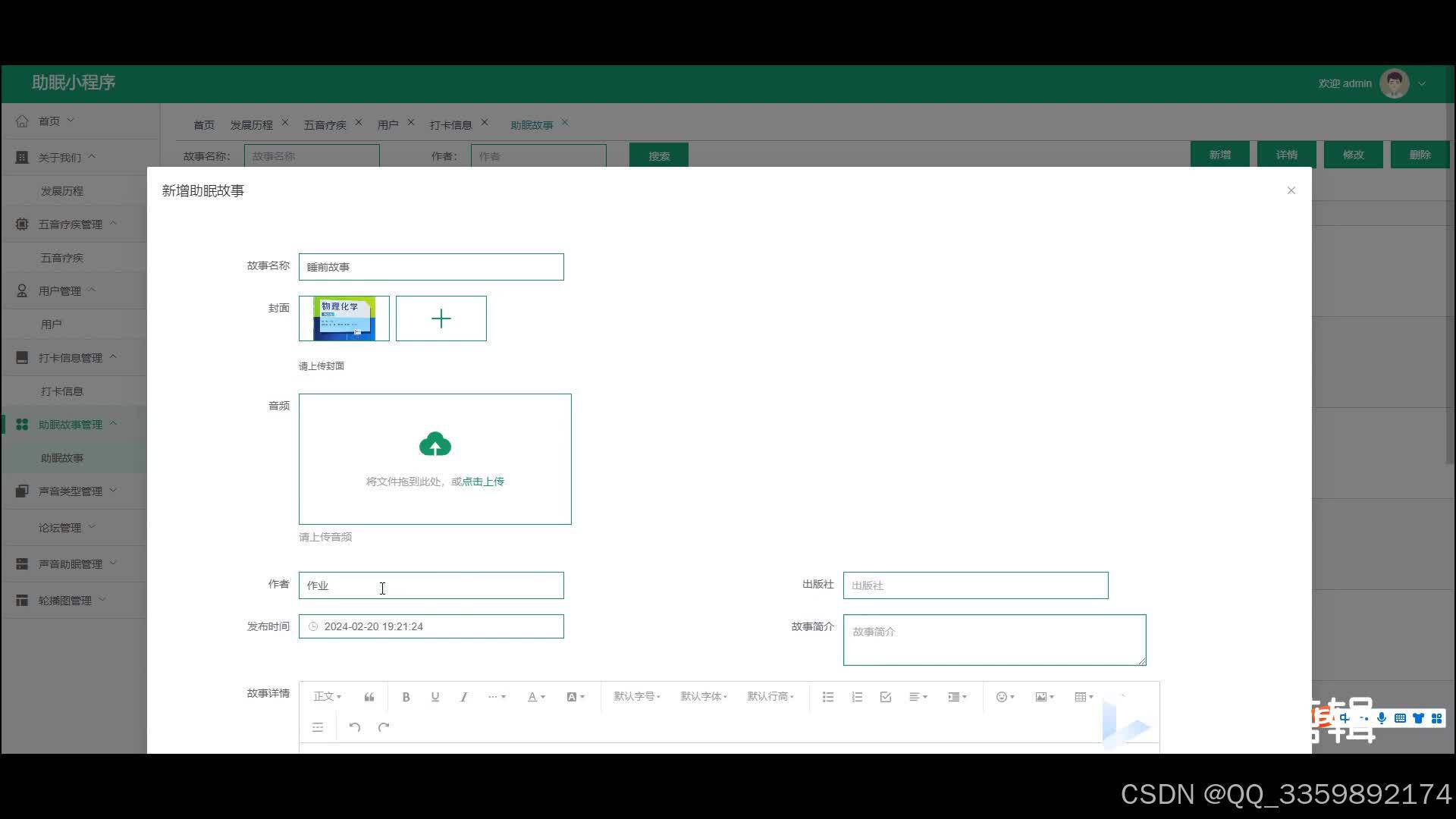The image size is (1456, 819).
Task: Open the 默认行高 line height dropdown
Action: (x=770, y=697)
